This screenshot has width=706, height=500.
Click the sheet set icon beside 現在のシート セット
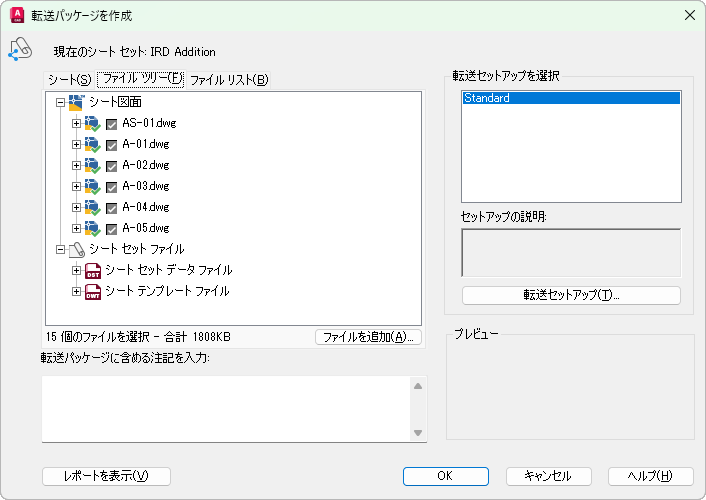pyautogui.click(x=19, y=50)
